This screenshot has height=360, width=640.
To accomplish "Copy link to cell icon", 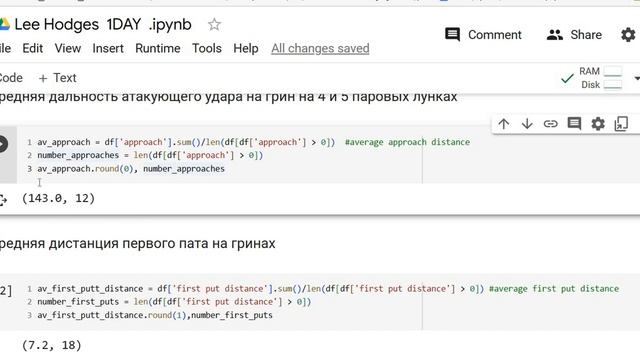I will coord(550,124).
